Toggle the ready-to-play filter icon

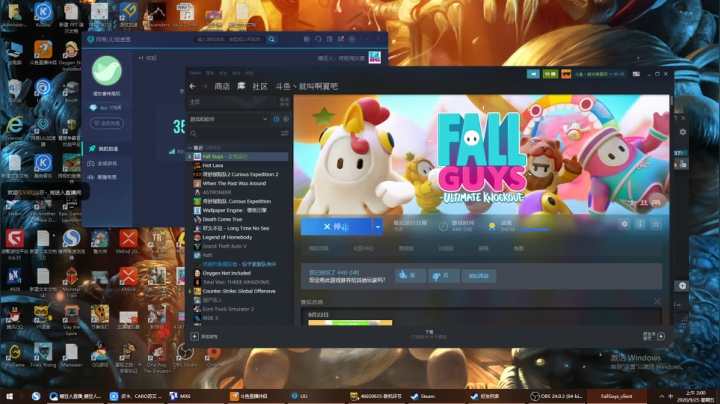[286, 119]
